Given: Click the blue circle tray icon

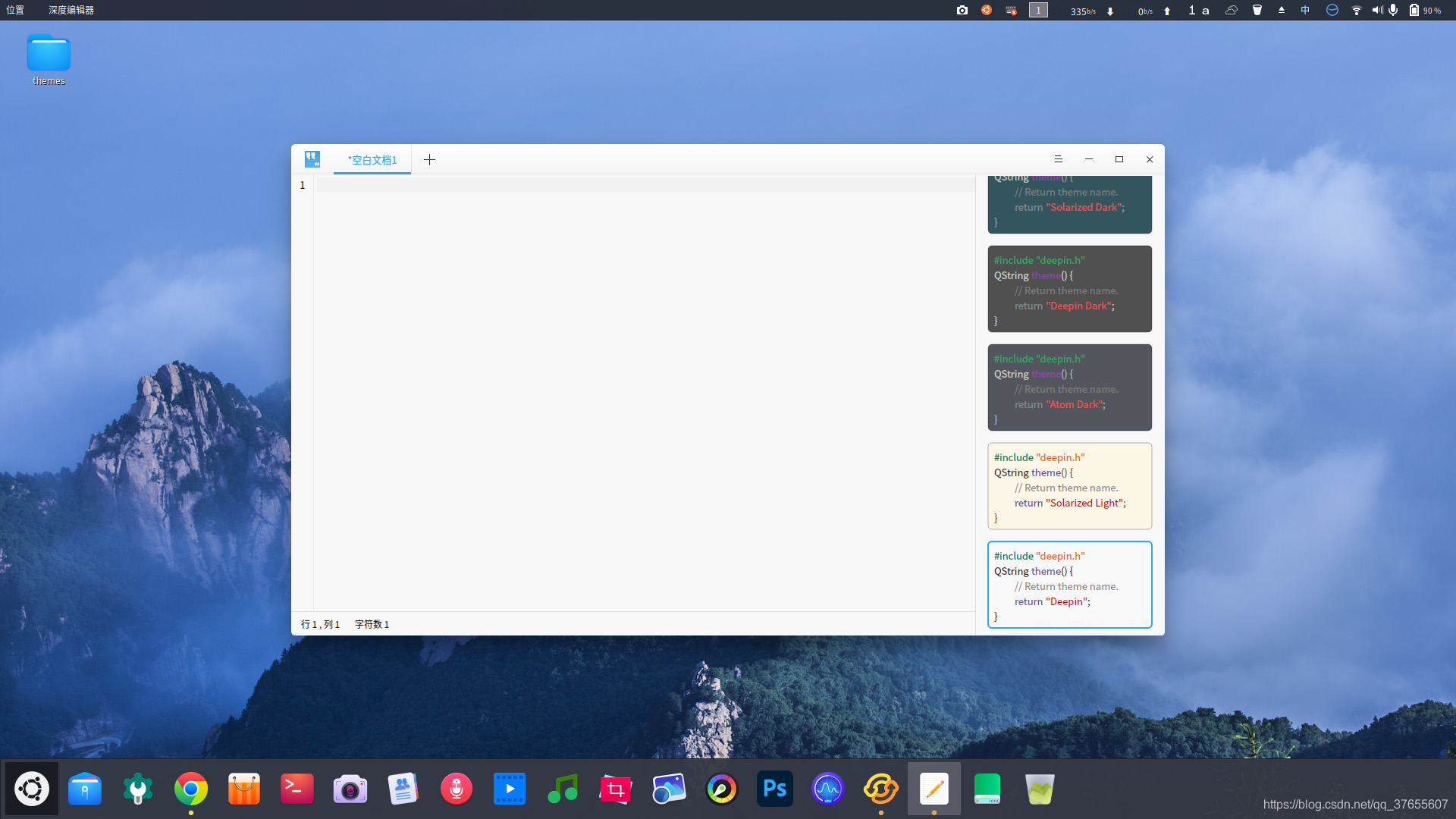Looking at the screenshot, I should tap(1332, 10).
